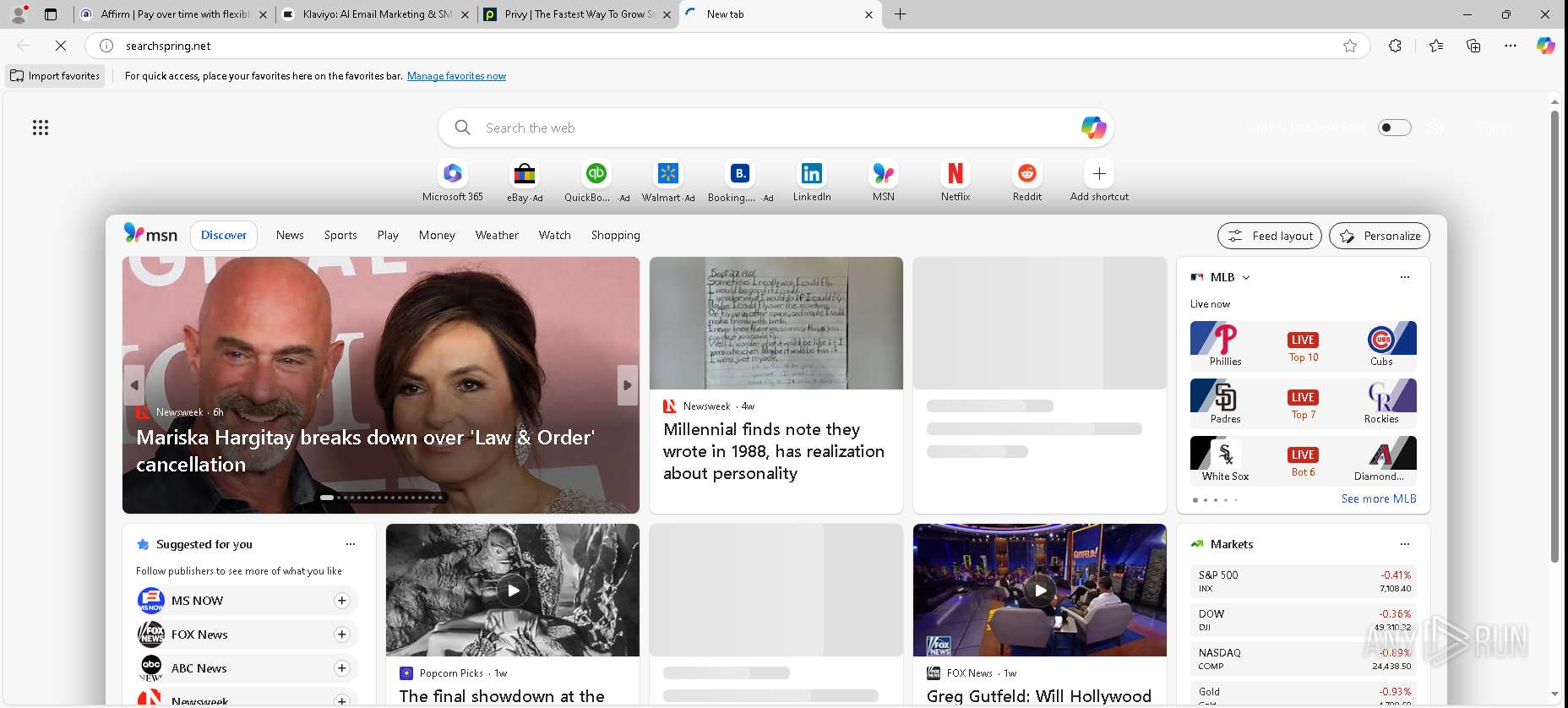Click the Feed layout button

(x=1270, y=236)
